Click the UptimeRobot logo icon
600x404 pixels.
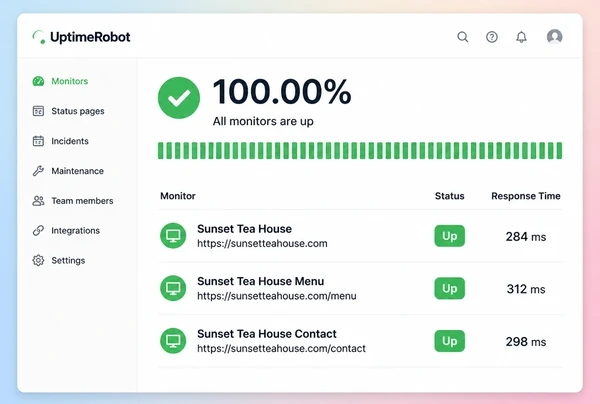click(x=39, y=37)
